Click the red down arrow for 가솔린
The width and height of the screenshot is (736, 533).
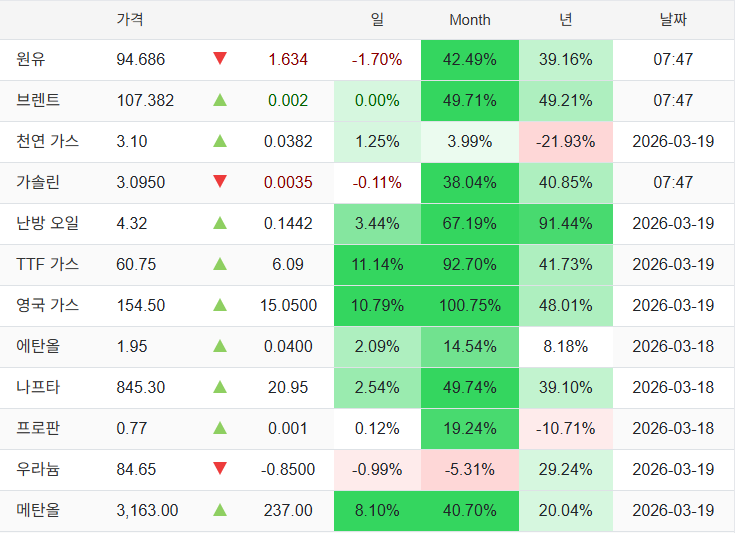[220, 182]
